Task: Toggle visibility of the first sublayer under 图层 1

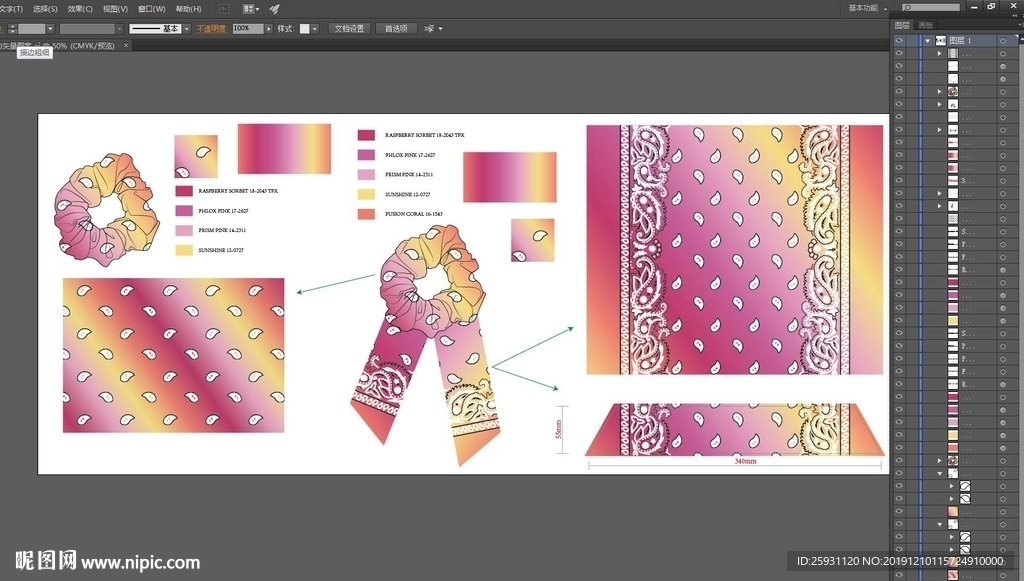Action: [898, 53]
